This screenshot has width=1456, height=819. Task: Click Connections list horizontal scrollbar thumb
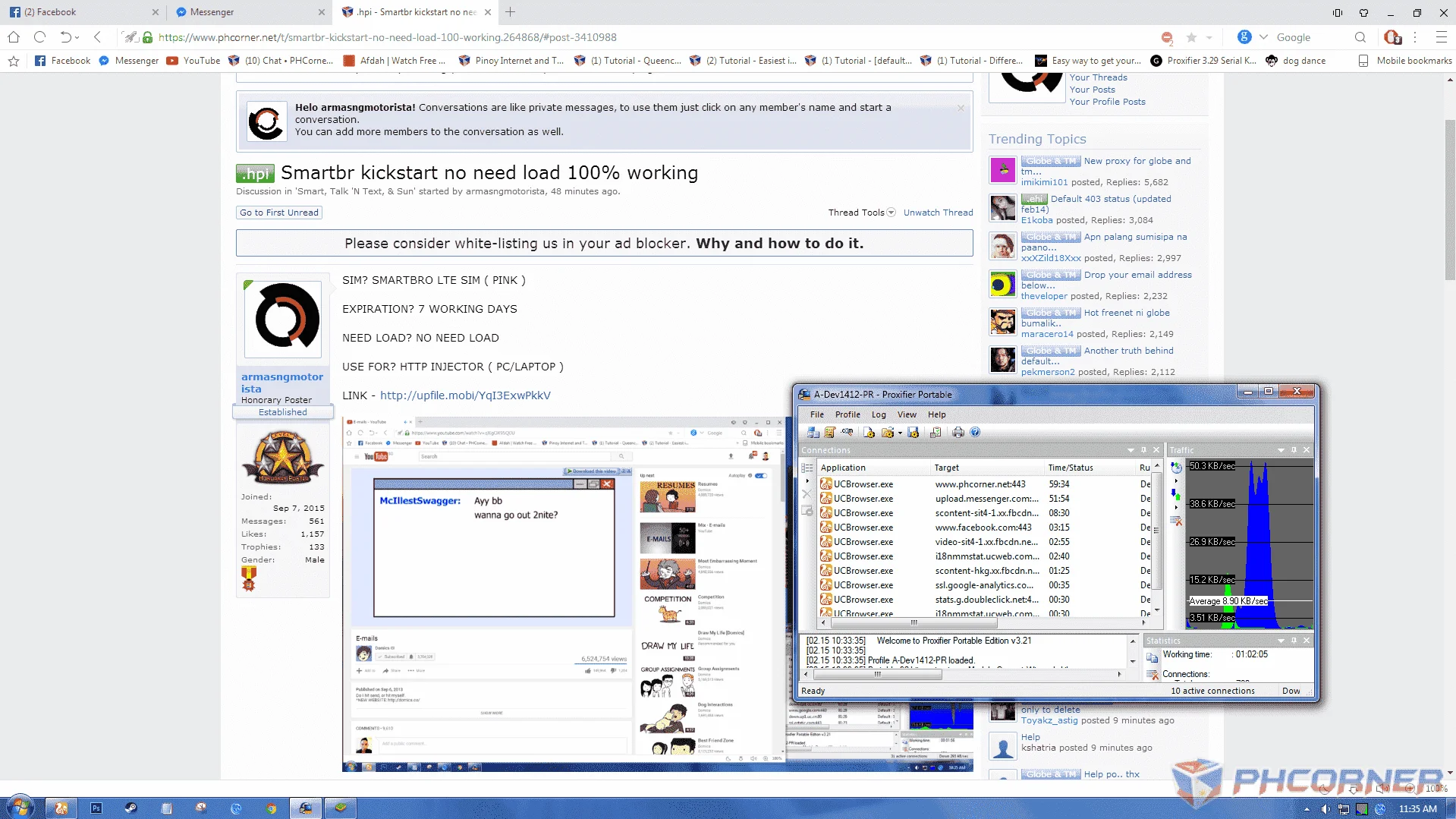coord(914,622)
